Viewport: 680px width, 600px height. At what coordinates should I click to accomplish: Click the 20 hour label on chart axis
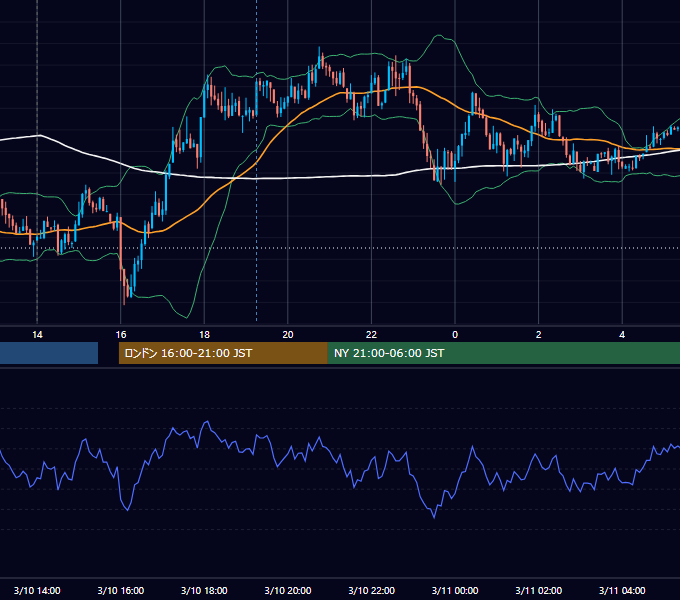click(x=288, y=335)
